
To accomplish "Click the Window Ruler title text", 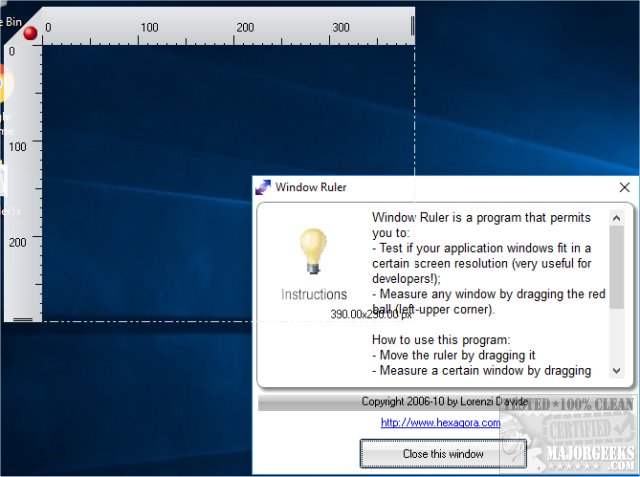I will point(311,187).
